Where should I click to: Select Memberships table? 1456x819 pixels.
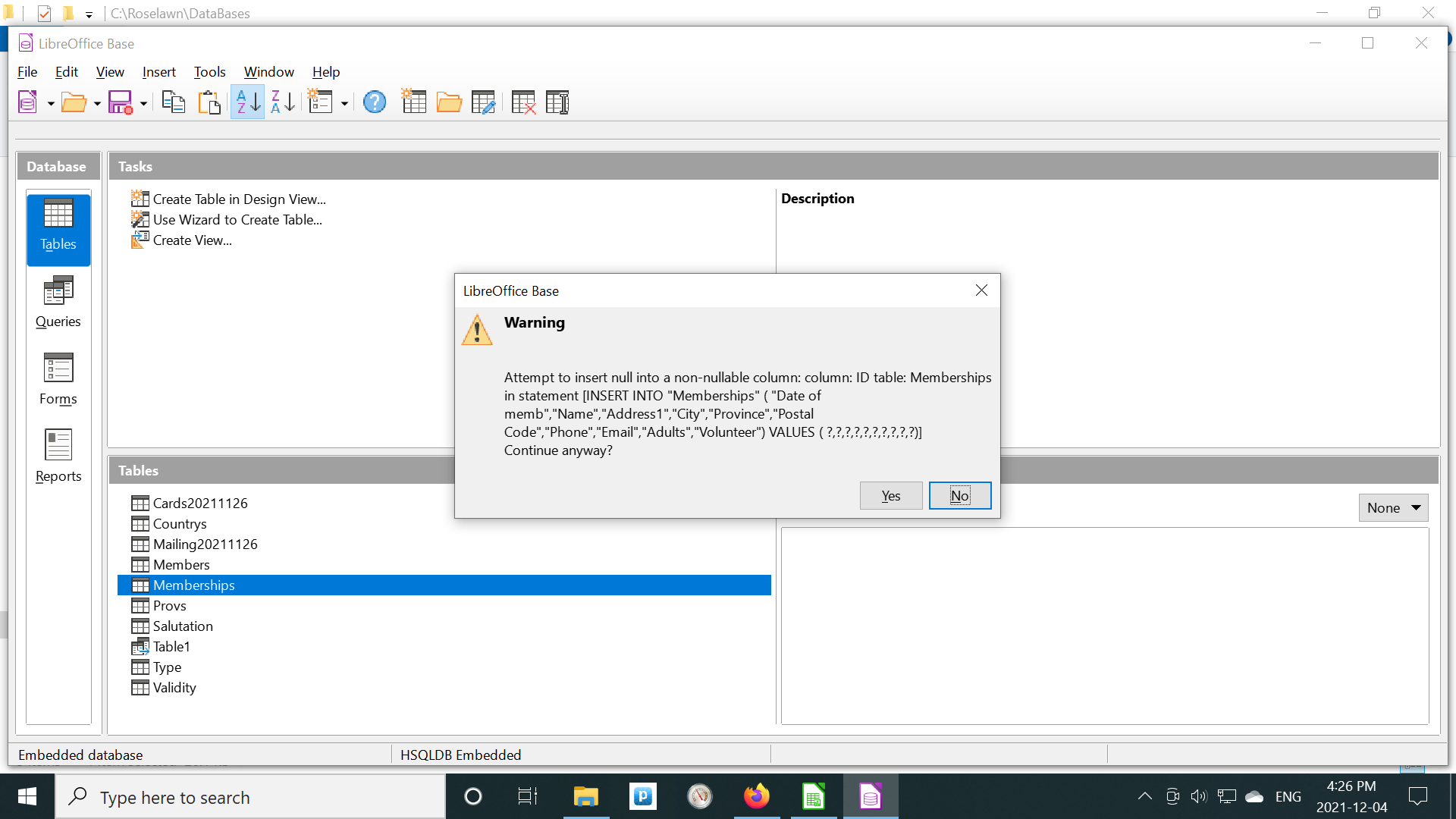[444, 585]
